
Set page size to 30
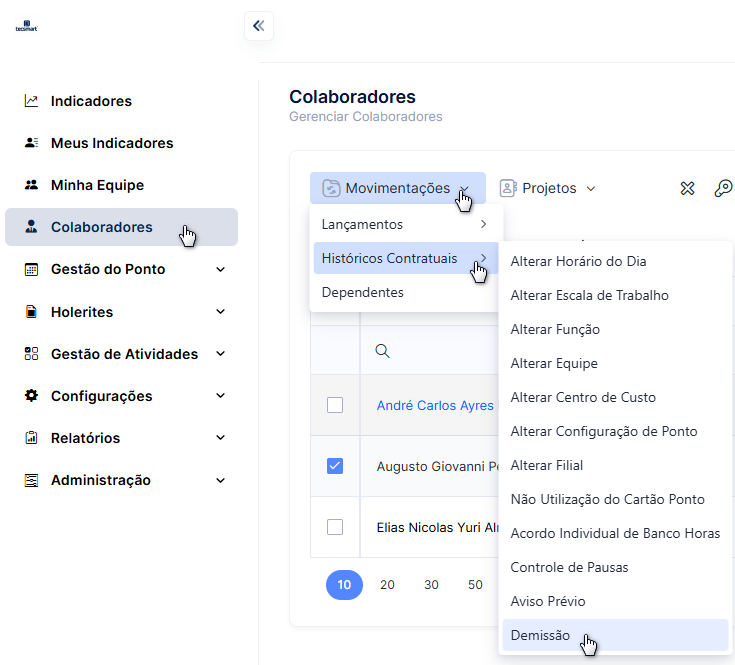coord(431,584)
